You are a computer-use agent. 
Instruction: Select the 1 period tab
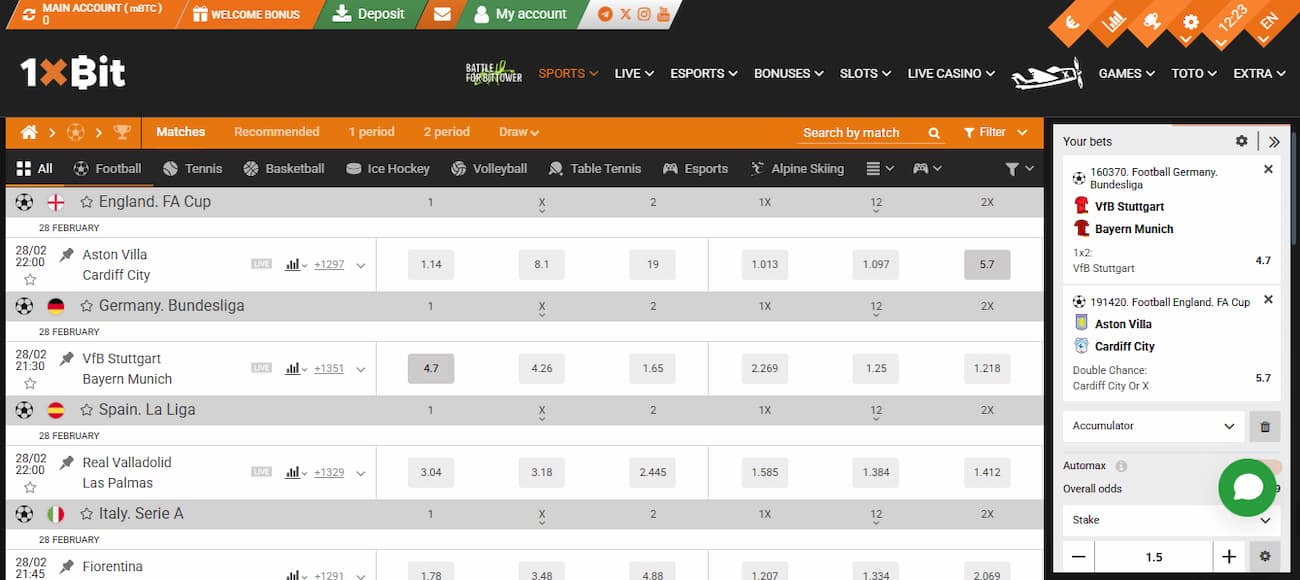point(372,132)
